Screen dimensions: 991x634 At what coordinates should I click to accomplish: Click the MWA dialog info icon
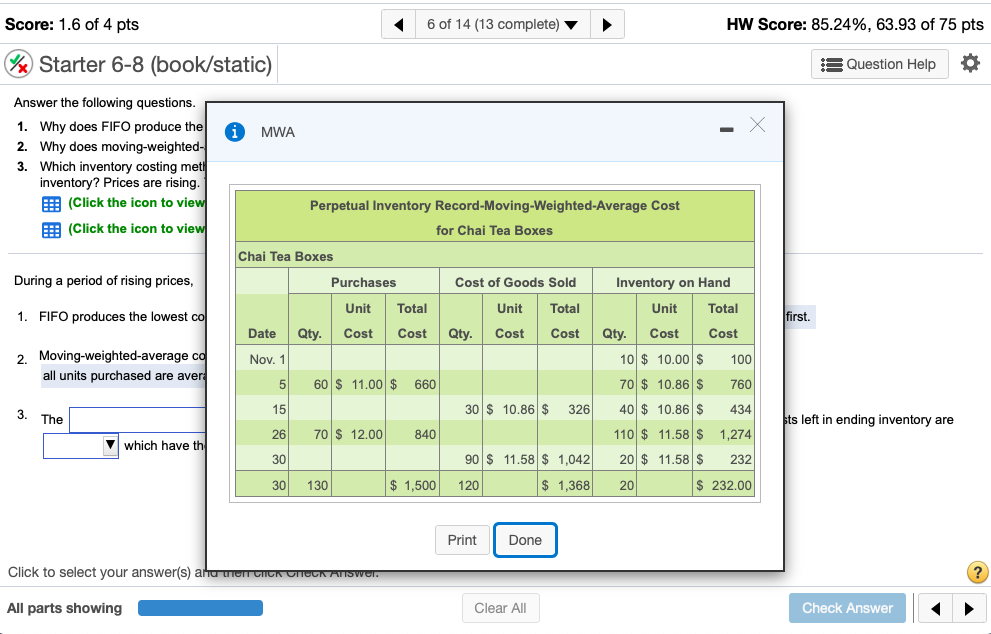[234, 132]
